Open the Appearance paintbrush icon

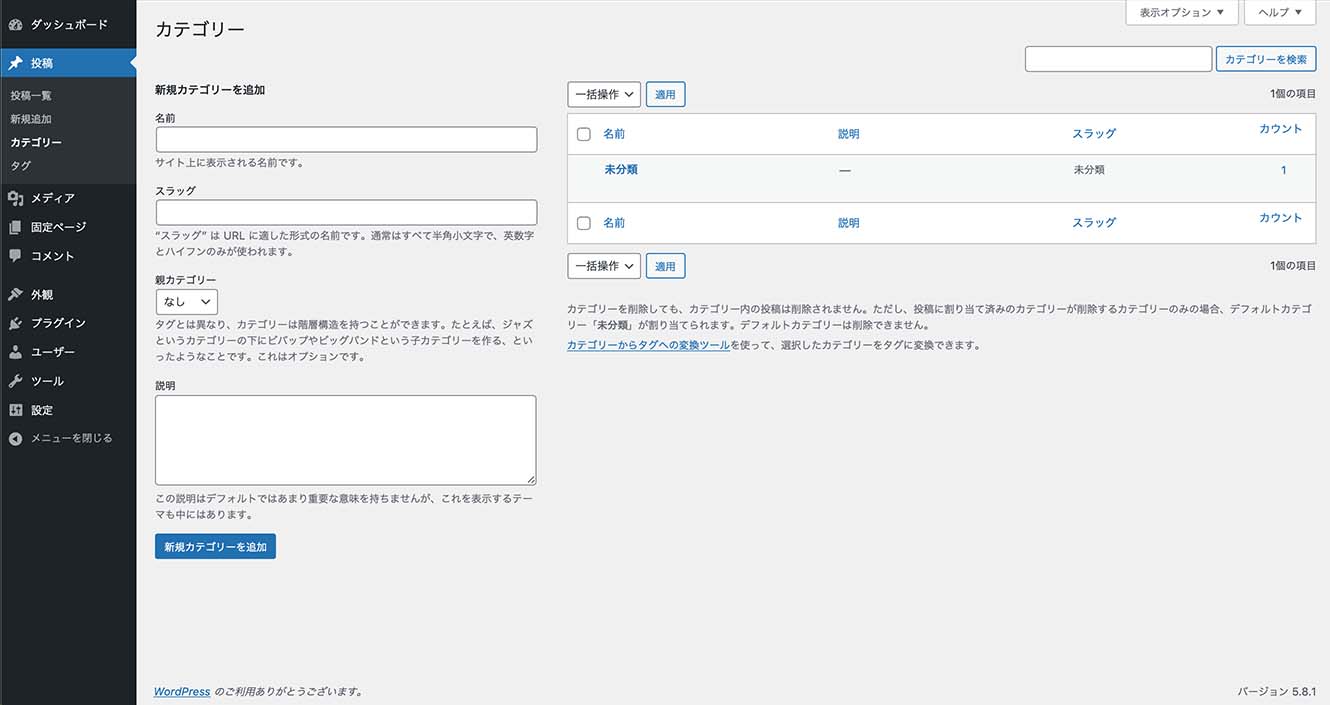click(15, 295)
